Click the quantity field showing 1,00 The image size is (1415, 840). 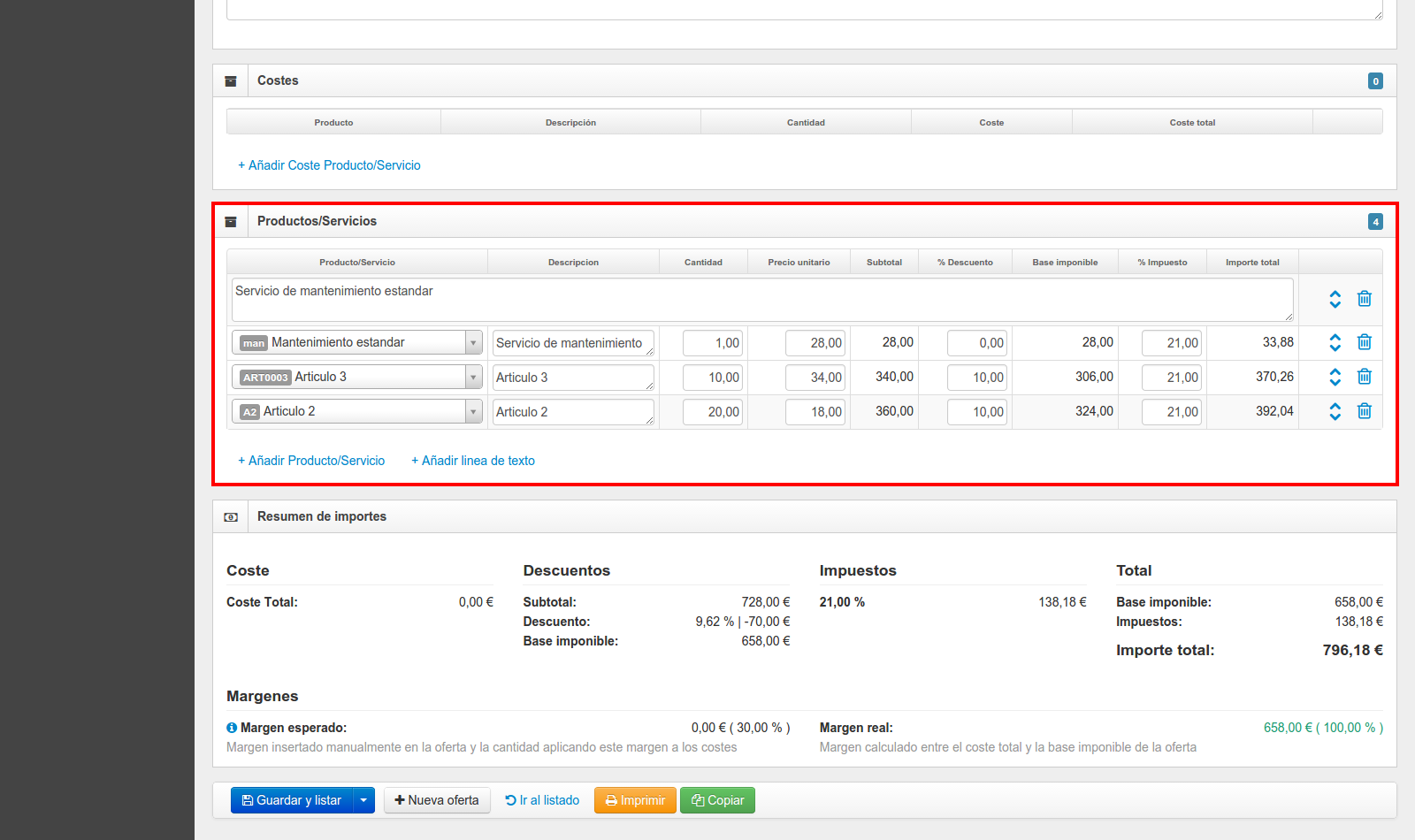pyautogui.click(x=713, y=343)
